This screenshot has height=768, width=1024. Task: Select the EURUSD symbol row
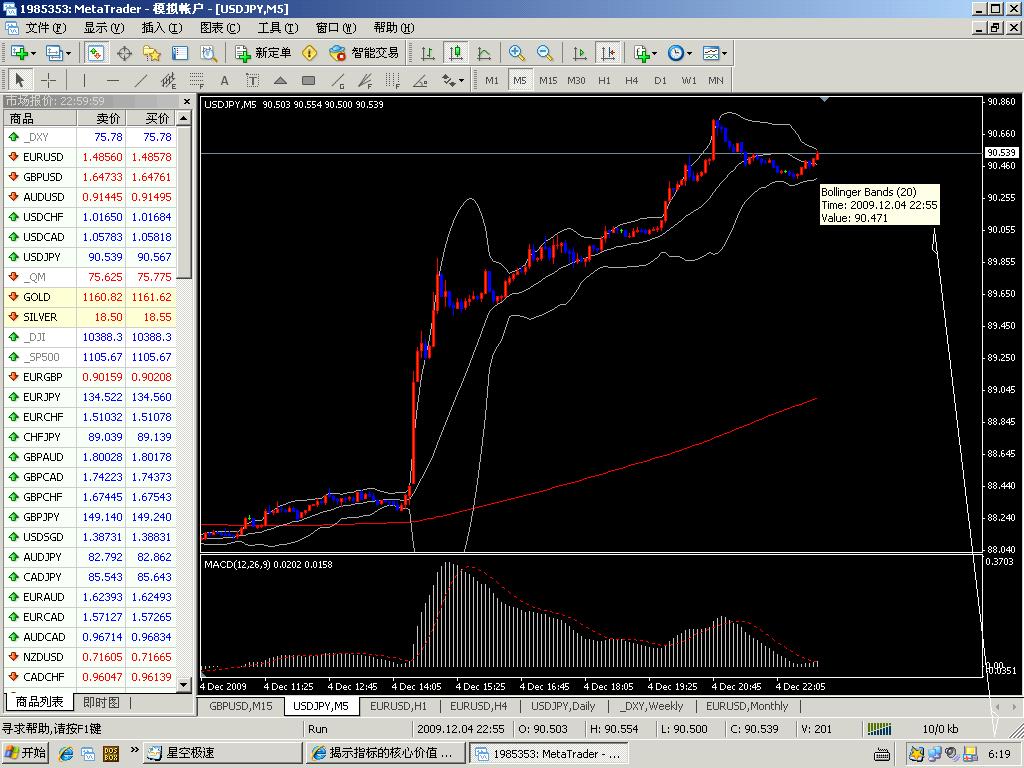click(x=90, y=157)
